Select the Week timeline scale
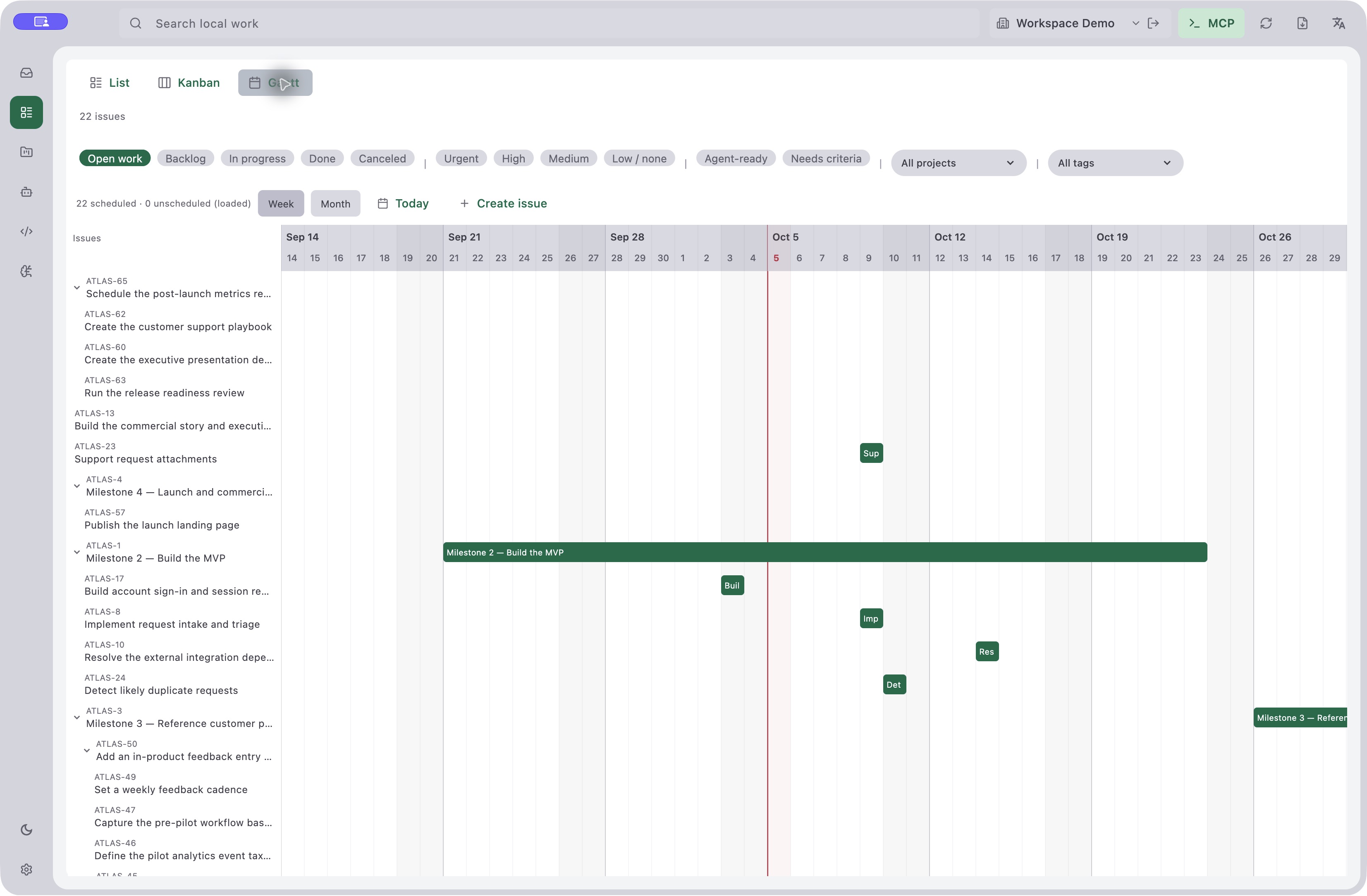Screen dimensions: 1367x896 tap(281, 204)
